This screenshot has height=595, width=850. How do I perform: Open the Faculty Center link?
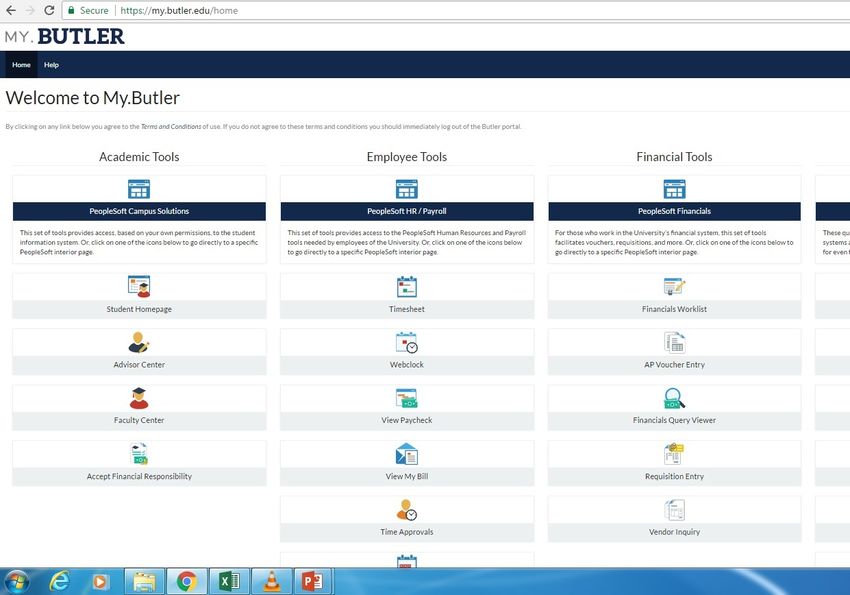point(139,420)
